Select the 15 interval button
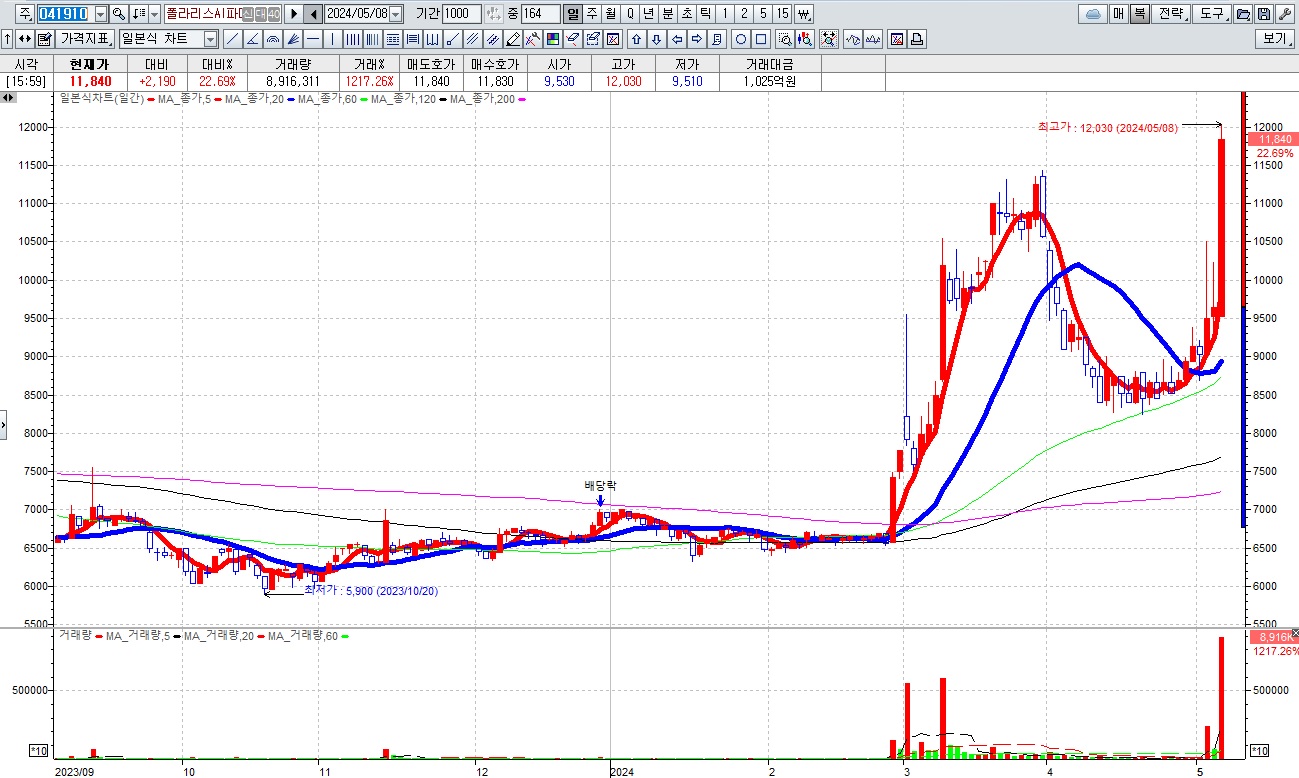 pos(782,14)
